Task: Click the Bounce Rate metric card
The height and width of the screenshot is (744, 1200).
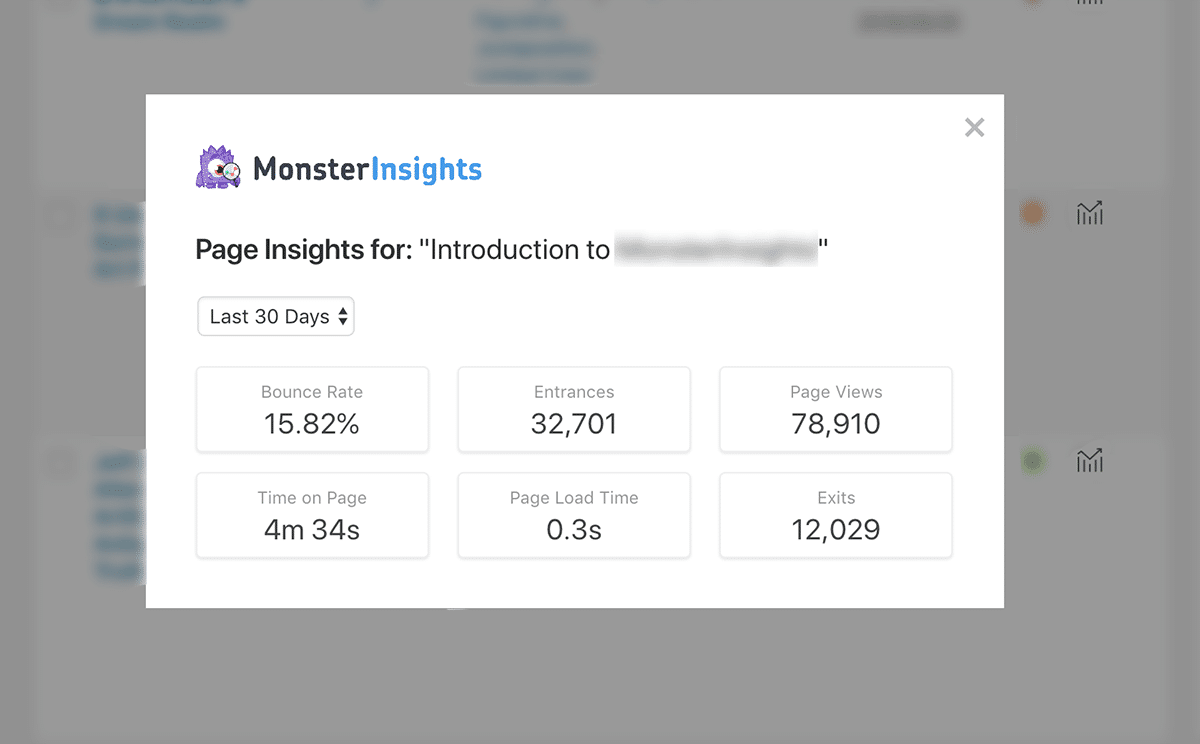Action: point(312,409)
